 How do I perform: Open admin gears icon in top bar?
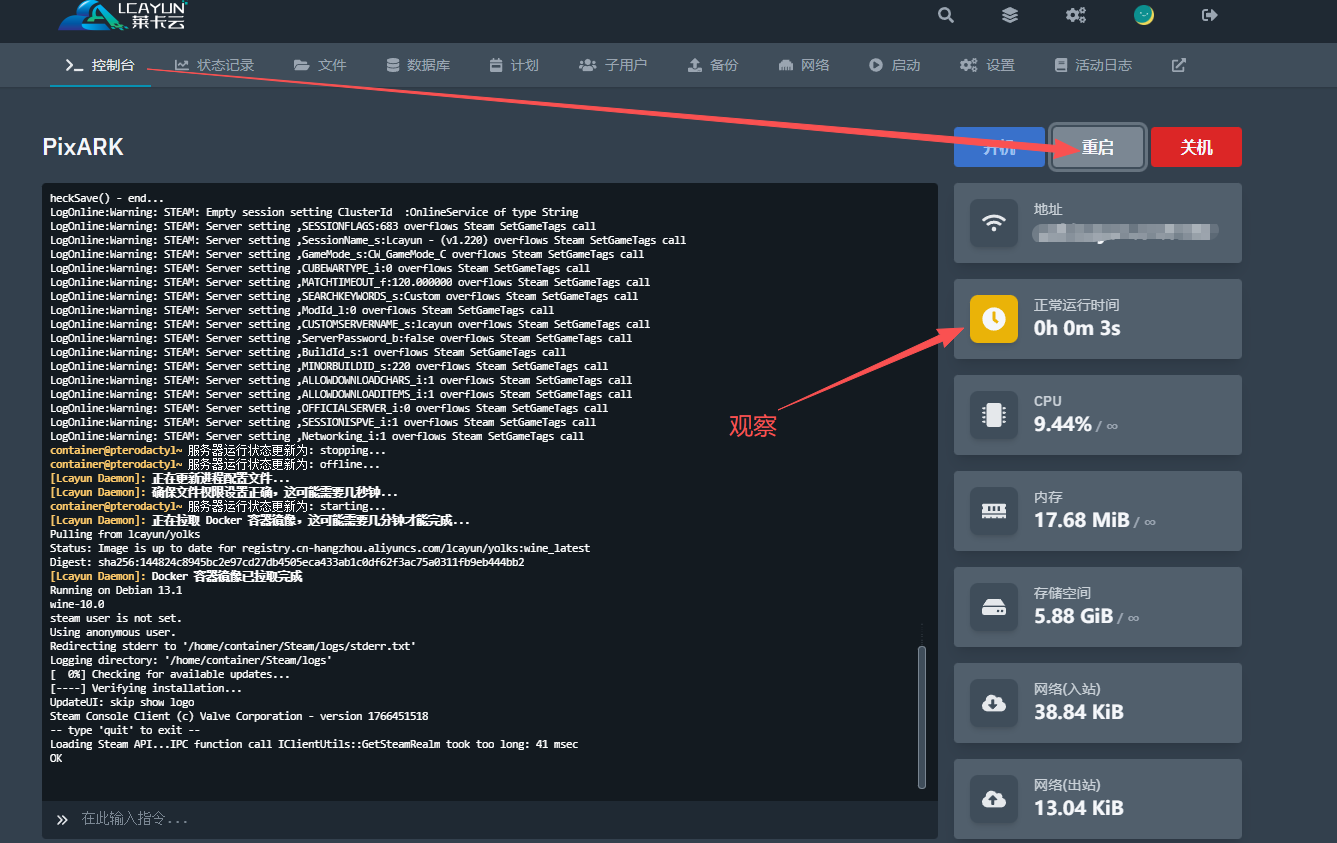[1076, 15]
